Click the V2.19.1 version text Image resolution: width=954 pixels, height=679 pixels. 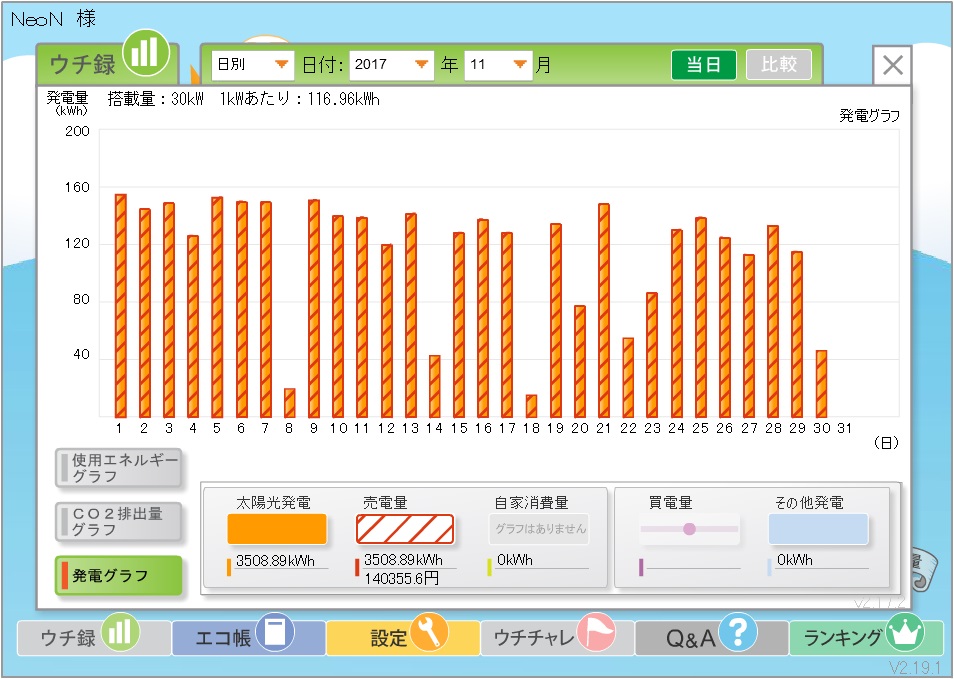[914, 667]
